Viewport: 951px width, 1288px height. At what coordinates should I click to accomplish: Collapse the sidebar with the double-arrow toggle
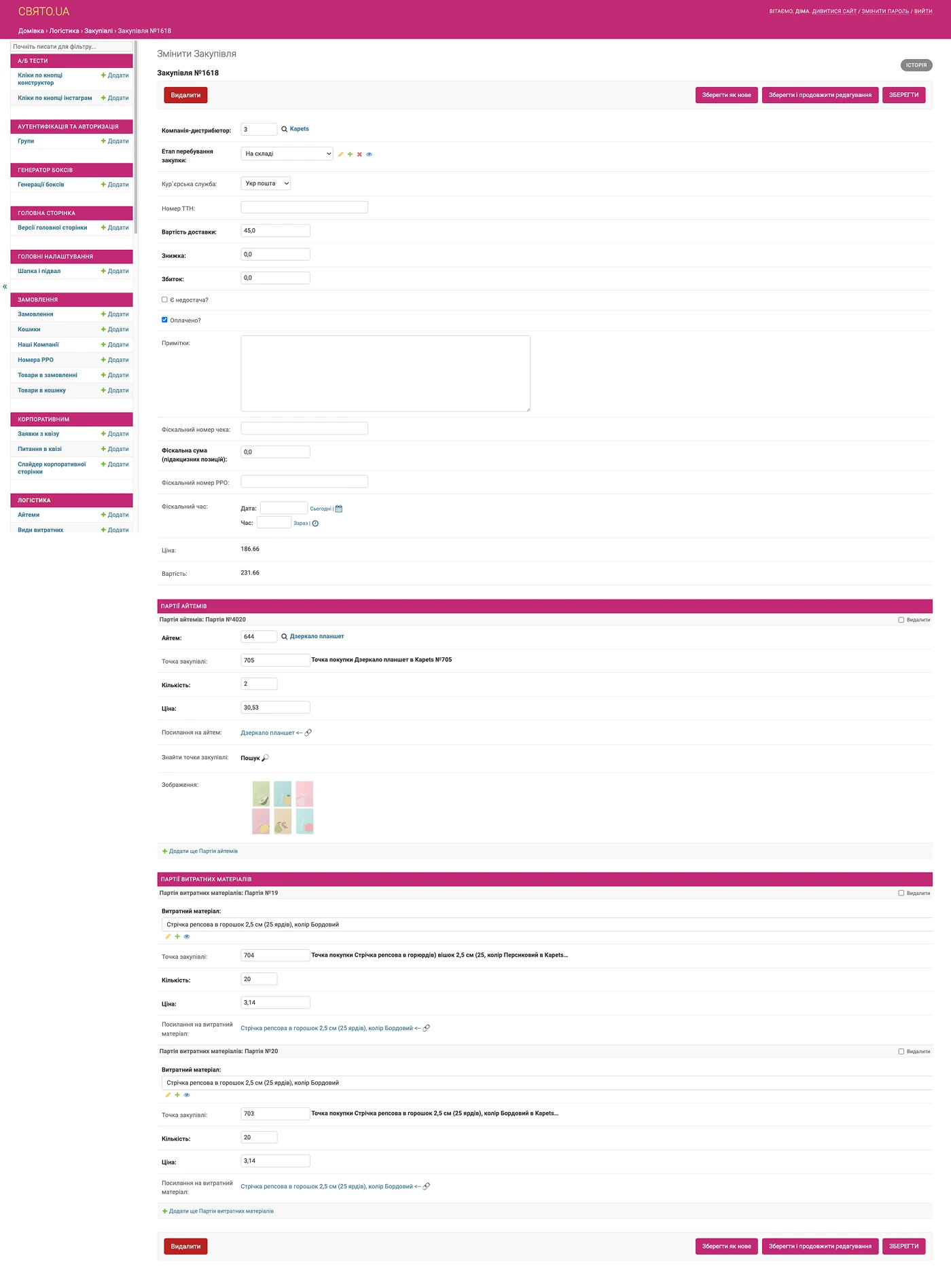tap(5, 287)
